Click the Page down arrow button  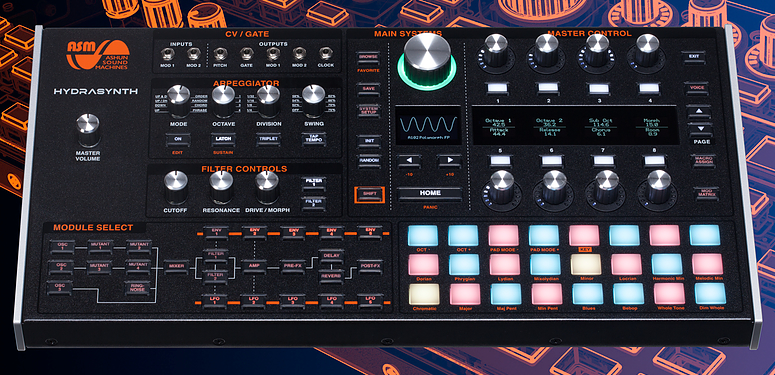[x=700, y=129]
